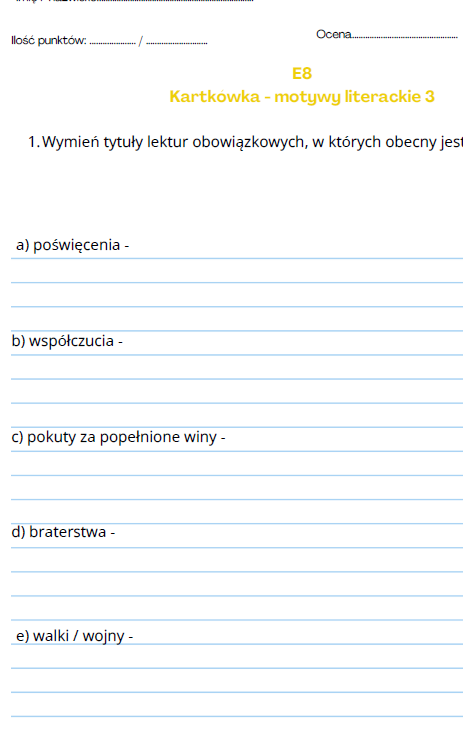The image size is (463, 737).
Task: Select the 'E8' heading
Action: coord(302,74)
